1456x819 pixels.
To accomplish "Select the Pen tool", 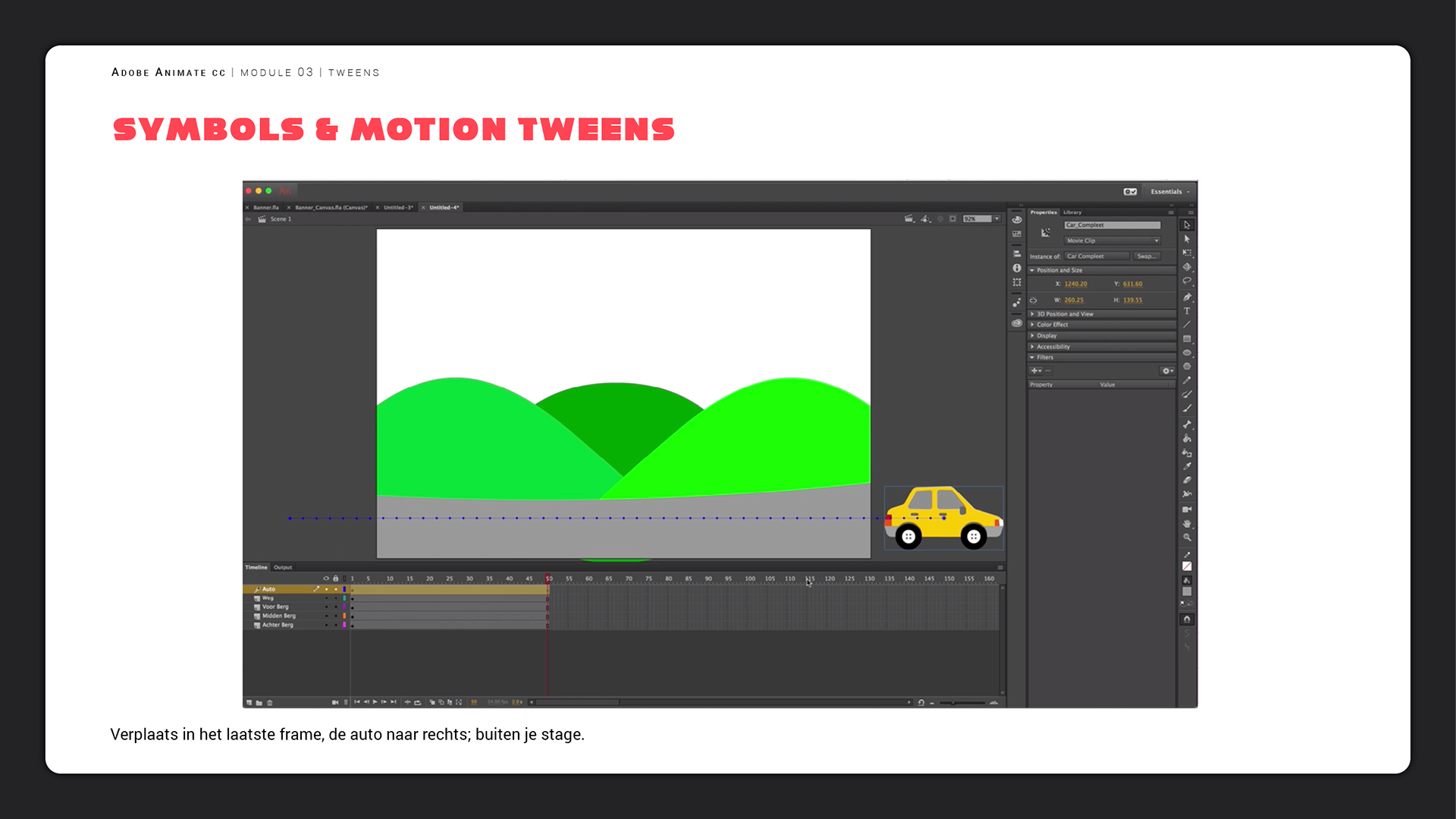I will coord(1187,297).
